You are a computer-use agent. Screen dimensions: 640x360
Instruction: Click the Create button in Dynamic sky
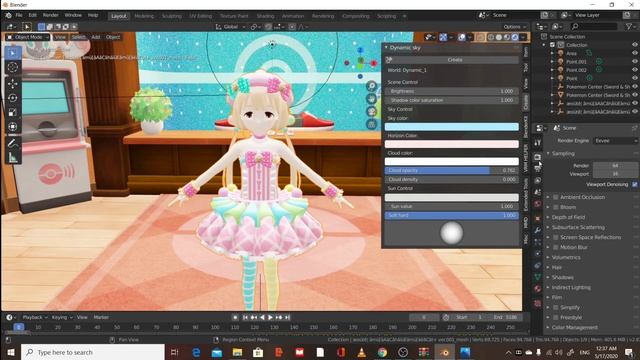click(452, 60)
